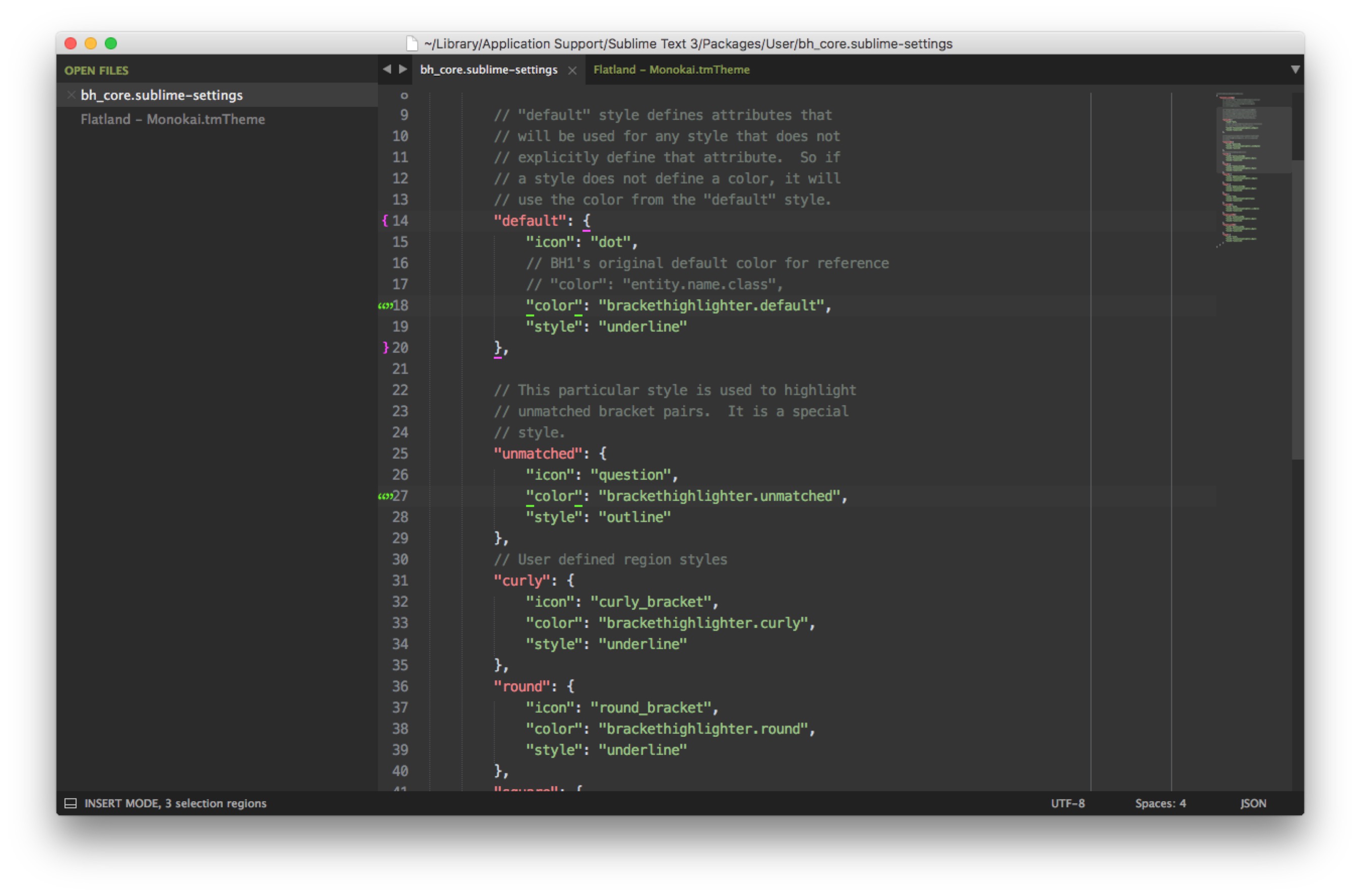
Task: Close bh_core.sublime-settings from the sidebar X
Action: (71, 95)
